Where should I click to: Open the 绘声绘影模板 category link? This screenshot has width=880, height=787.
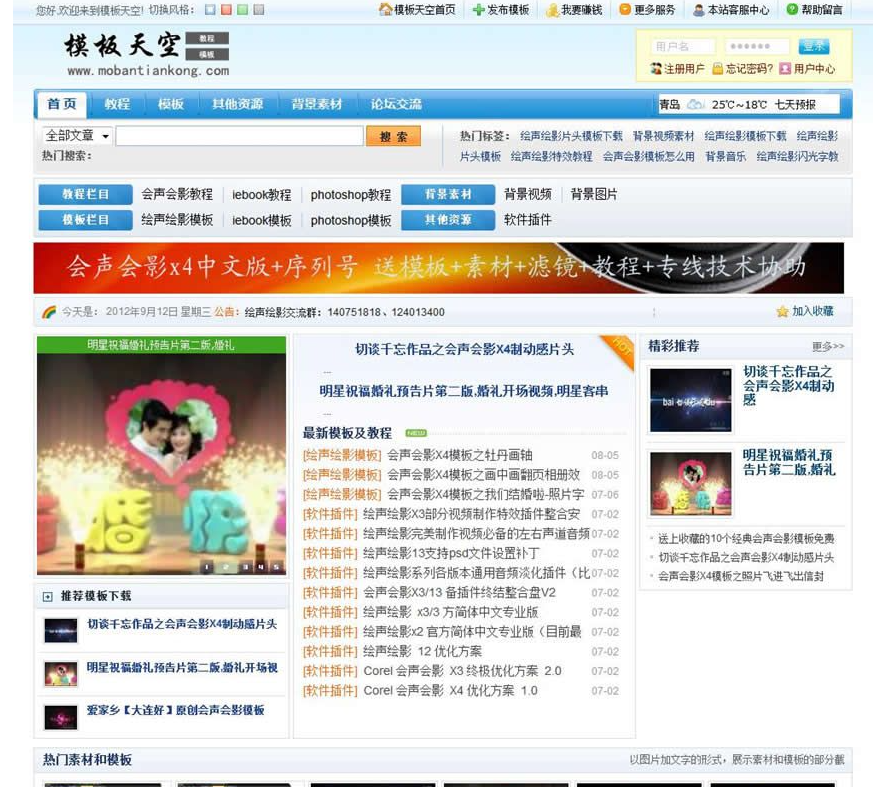pyautogui.click(x=177, y=220)
